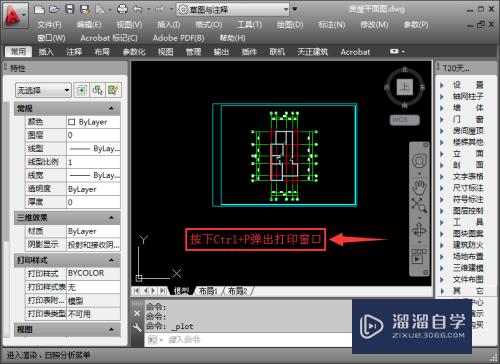Click the 材质 ByLayer value
This screenshot has height=364, width=500.
(x=93, y=231)
